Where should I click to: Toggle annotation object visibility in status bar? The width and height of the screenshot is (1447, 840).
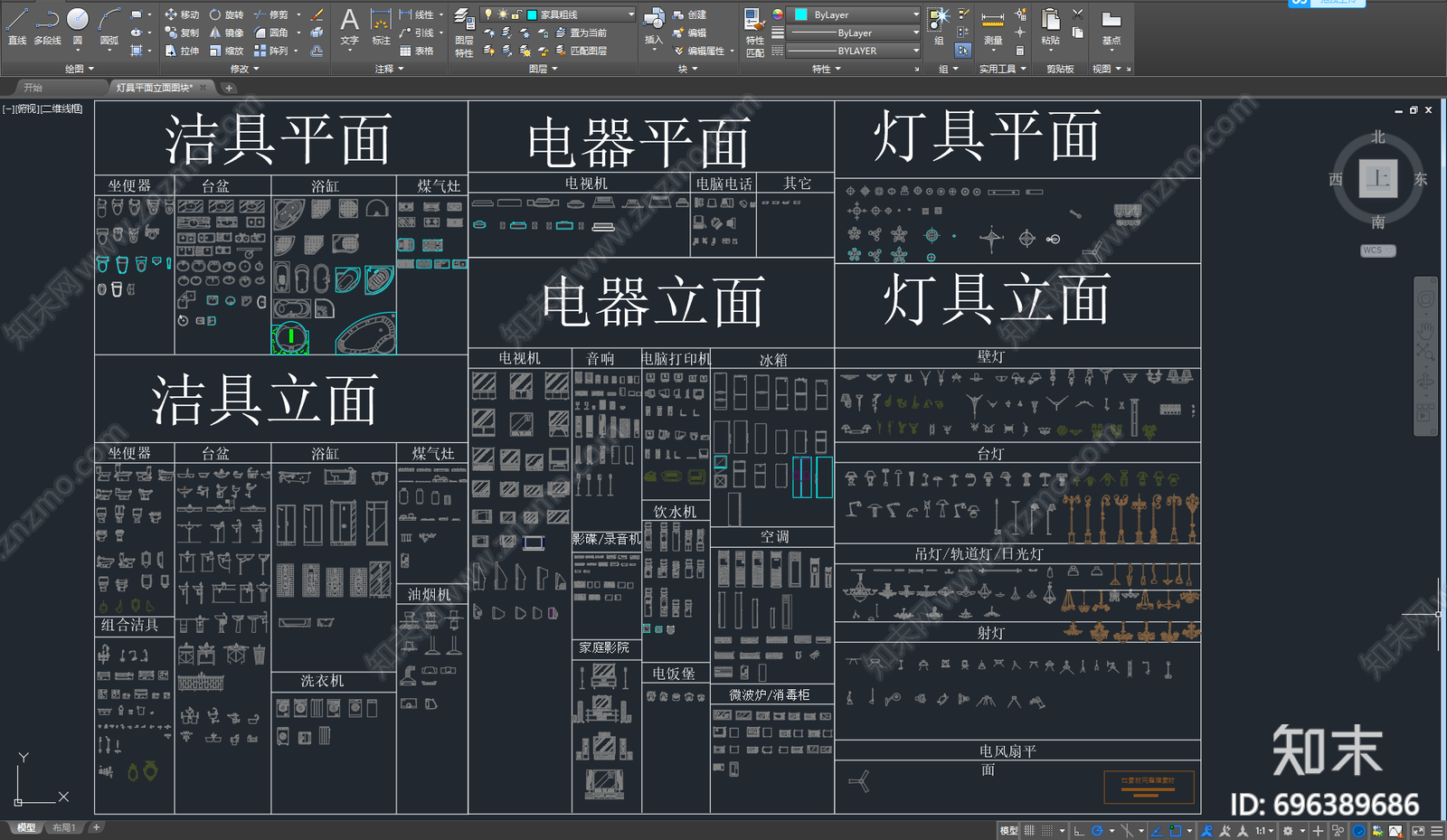coord(1206,830)
